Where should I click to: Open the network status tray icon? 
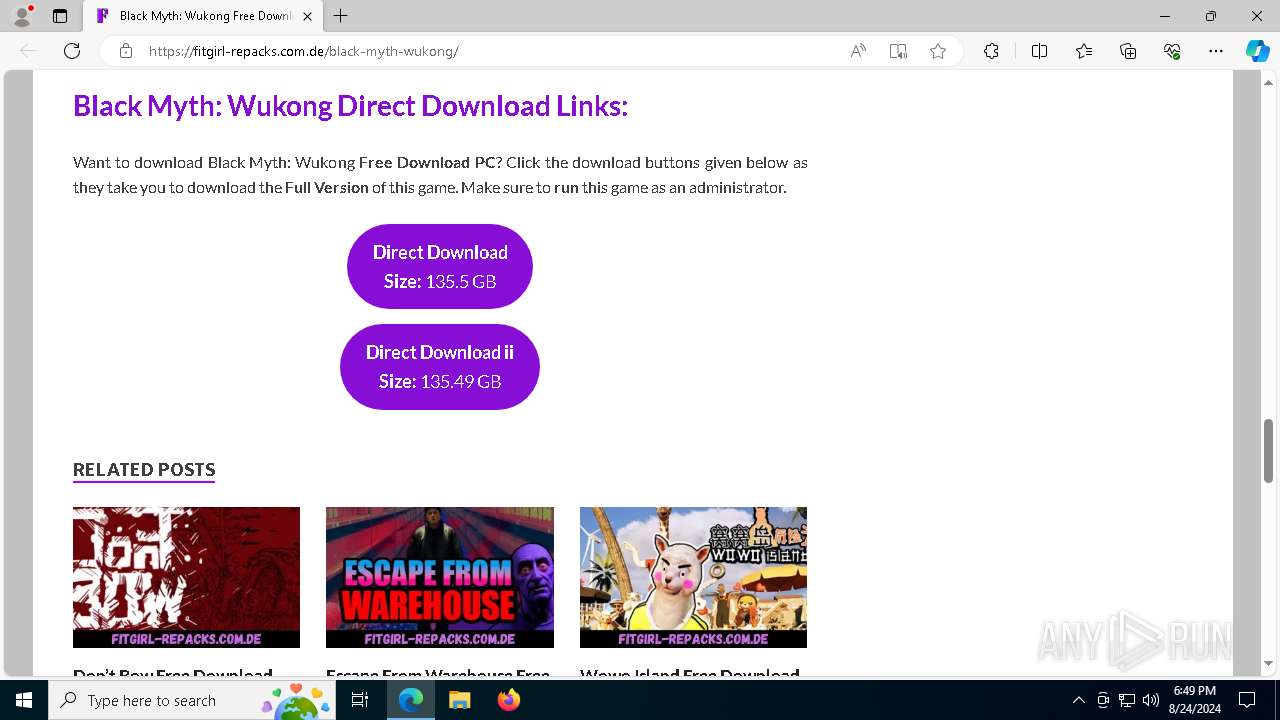click(1127, 700)
